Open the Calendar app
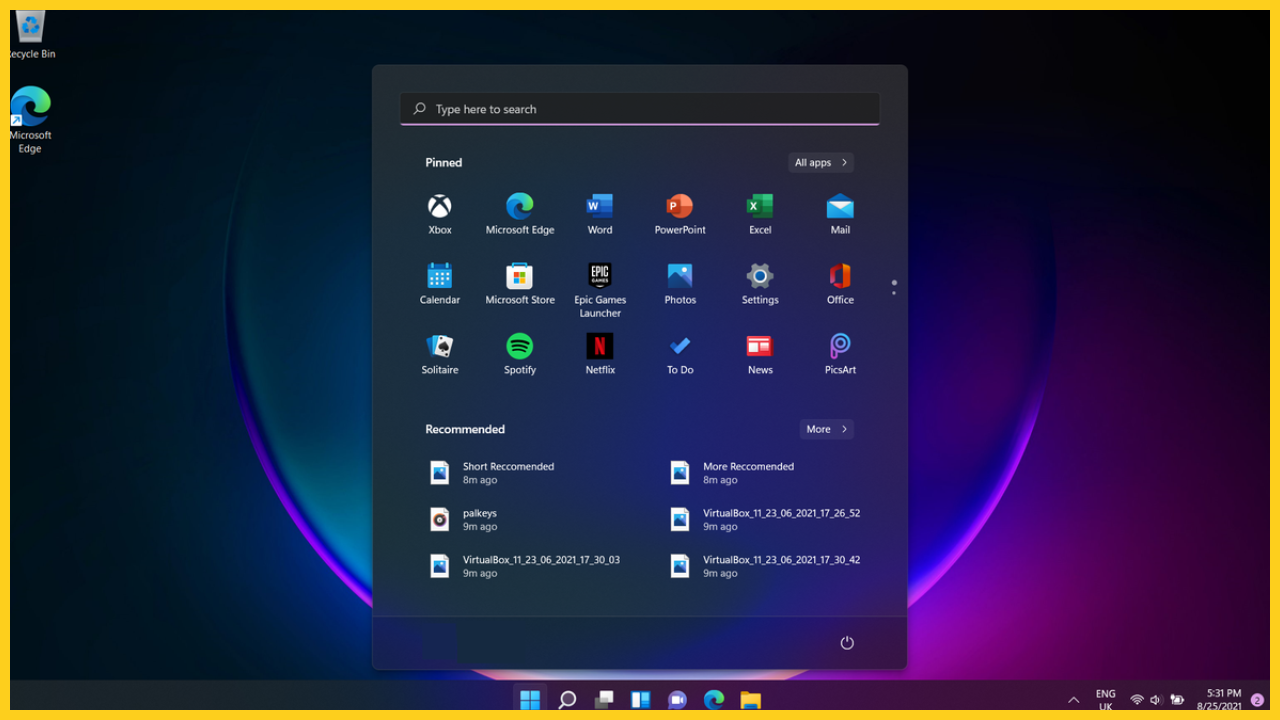Image resolution: width=1280 pixels, height=720 pixels. (x=440, y=285)
